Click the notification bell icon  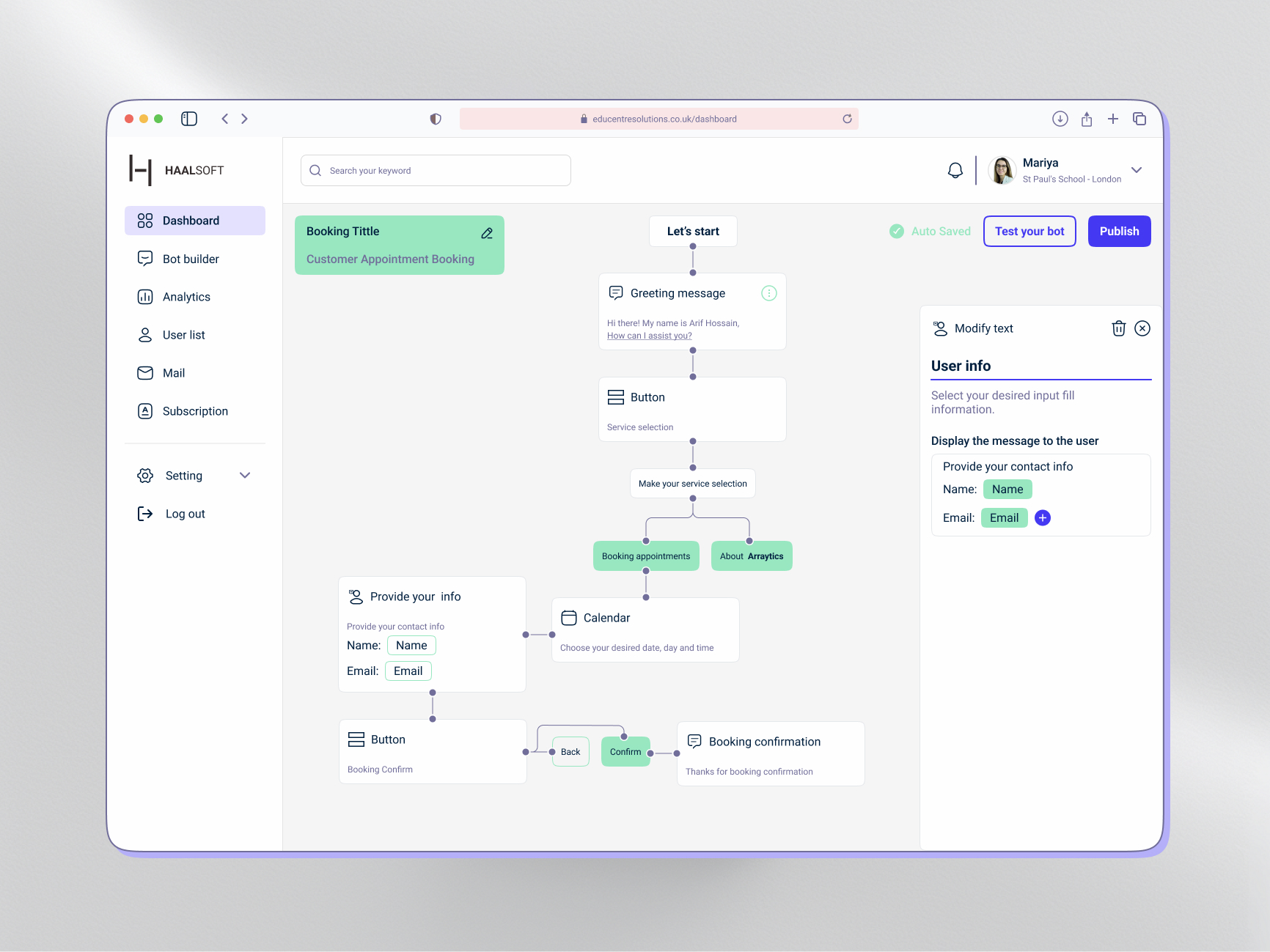(x=955, y=170)
